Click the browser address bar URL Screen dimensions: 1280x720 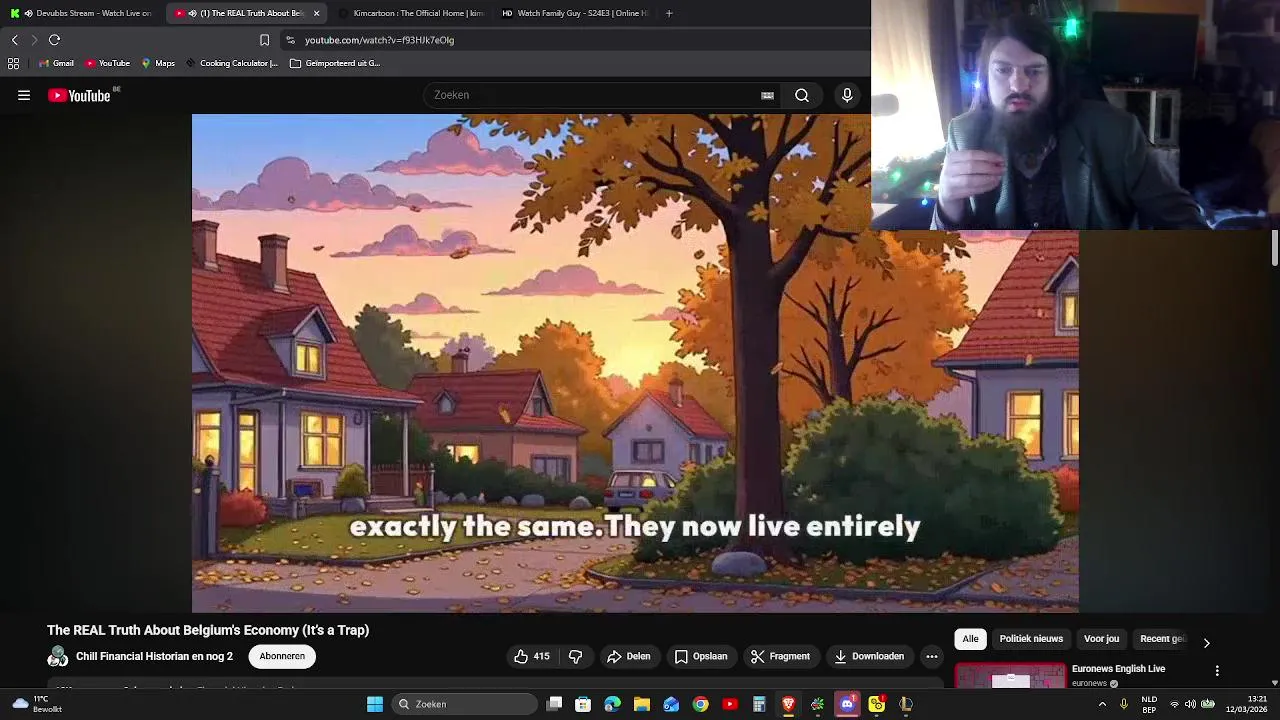[x=379, y=40]
